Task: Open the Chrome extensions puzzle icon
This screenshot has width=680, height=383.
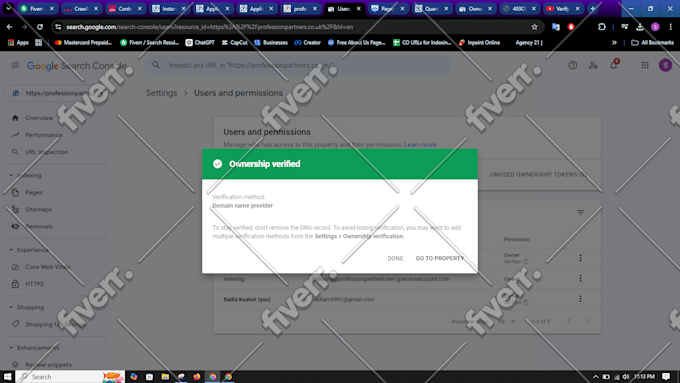Action: [x=602, y=27]
